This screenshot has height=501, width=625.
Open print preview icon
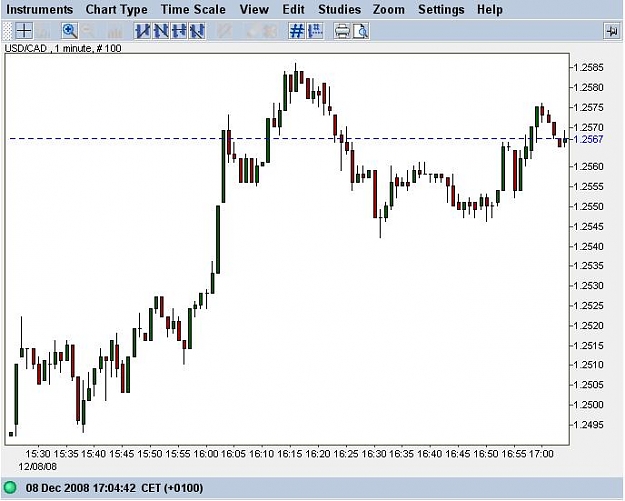pos(361,31)
